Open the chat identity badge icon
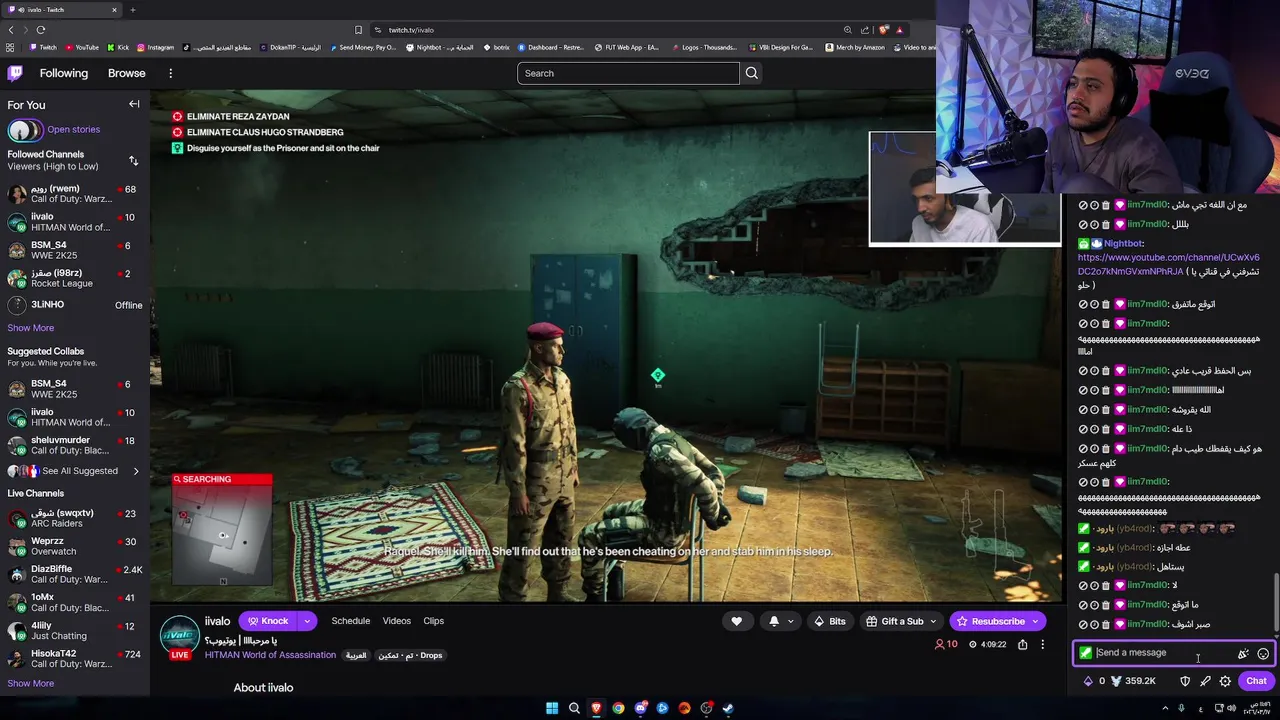The image size is (1280, 720). click(x=1086, y=653)
